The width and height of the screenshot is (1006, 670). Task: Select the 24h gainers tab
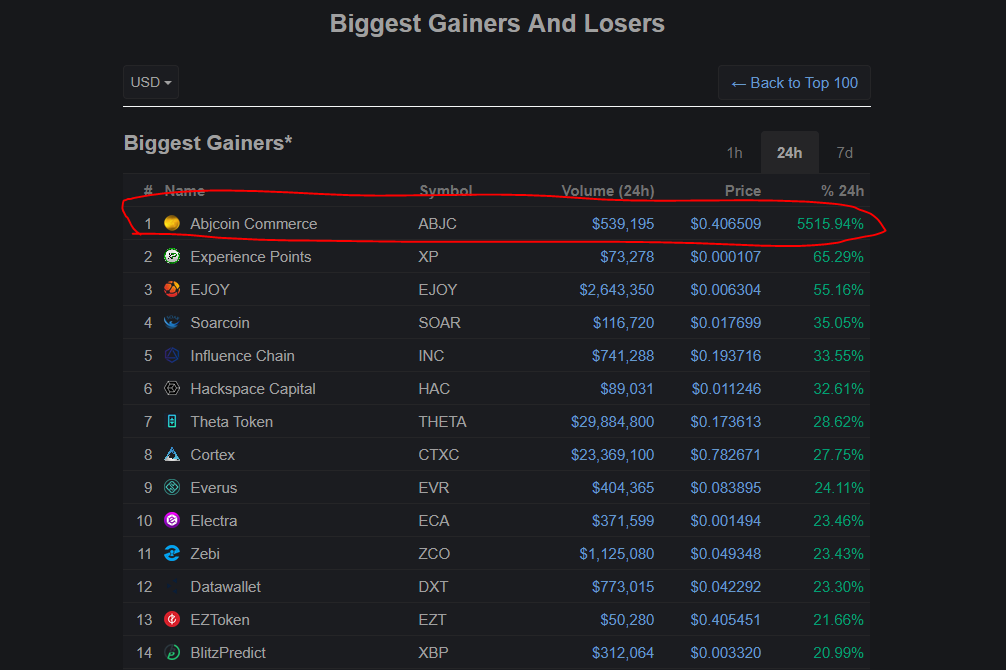(789, 153)
